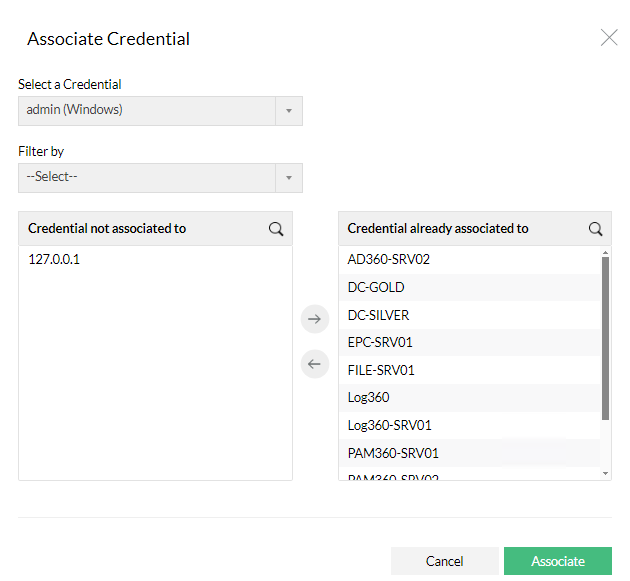Click scrollbar down arrow in associated list

coord(605,472)
